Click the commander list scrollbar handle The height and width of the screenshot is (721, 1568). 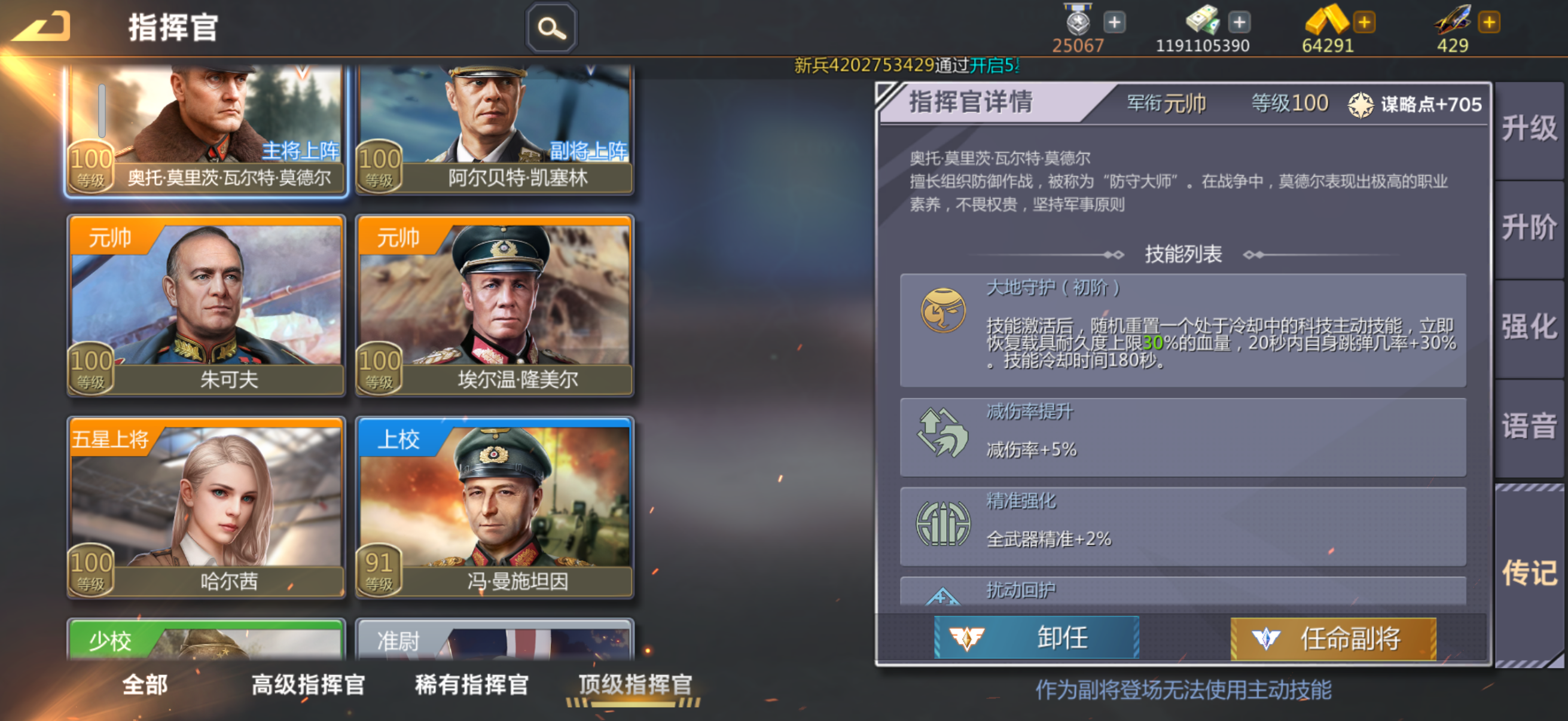coord(102,111)
